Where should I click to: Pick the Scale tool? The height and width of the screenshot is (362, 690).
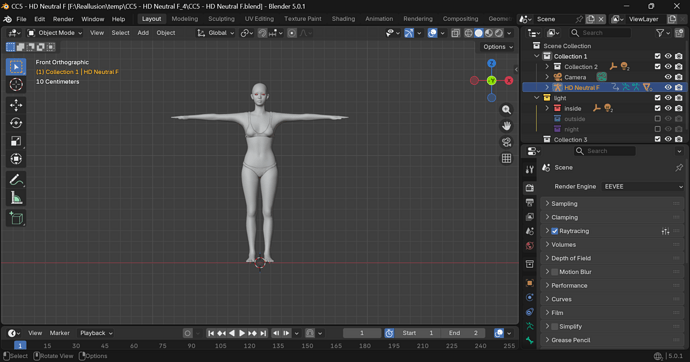point(16,141)
